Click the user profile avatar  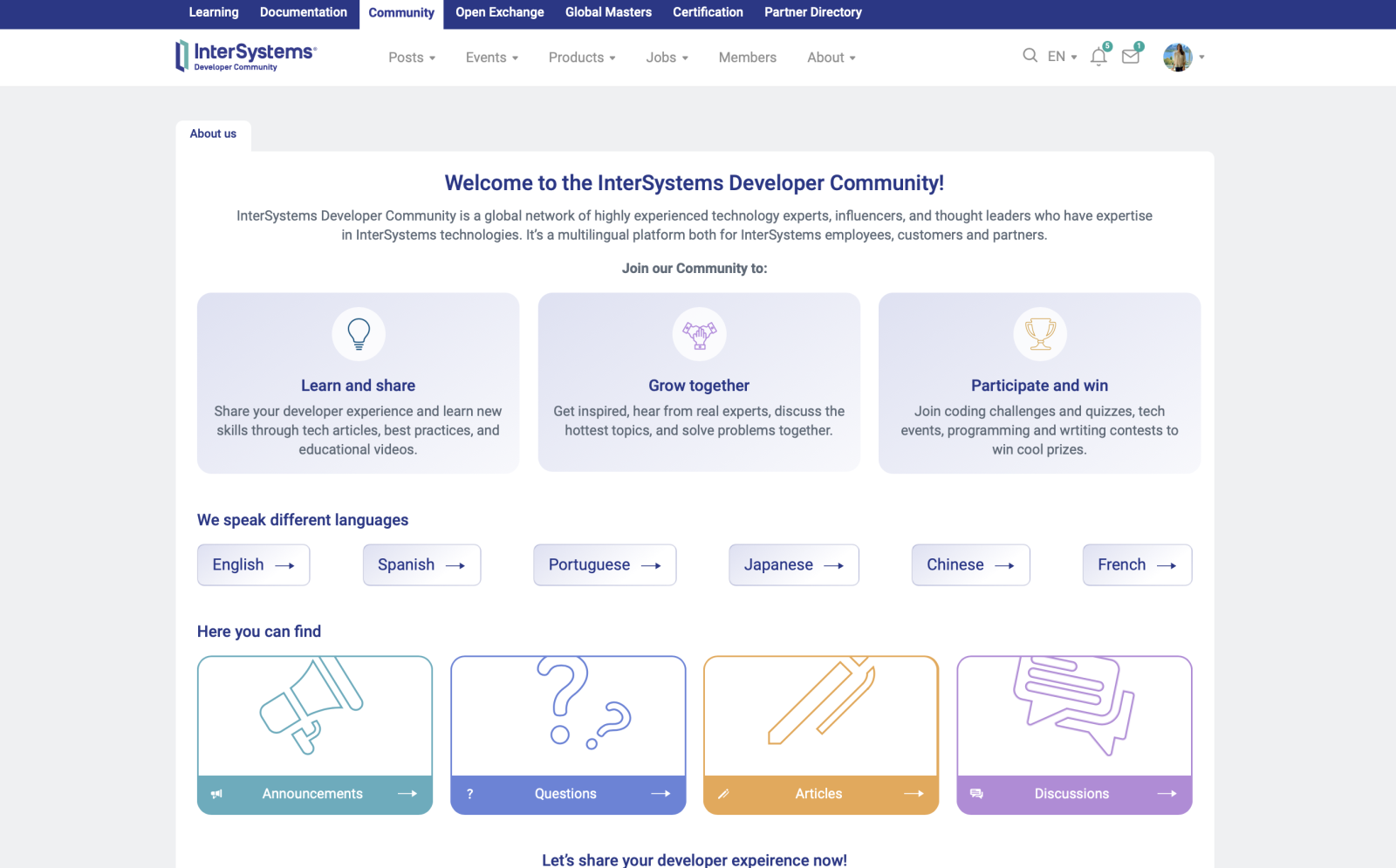[1178, 57]
